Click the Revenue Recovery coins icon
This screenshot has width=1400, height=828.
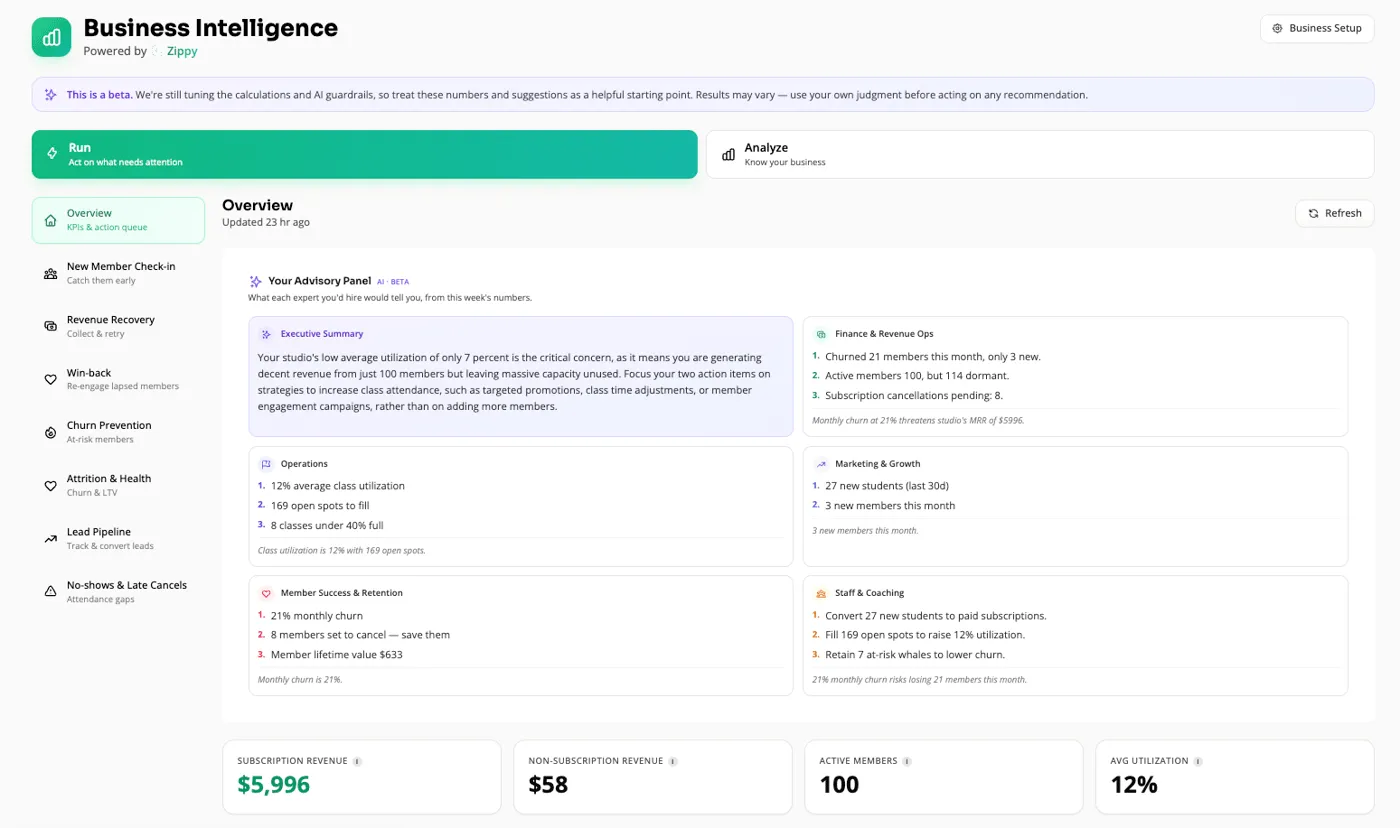pyautogui.click(x=50, y=326)
